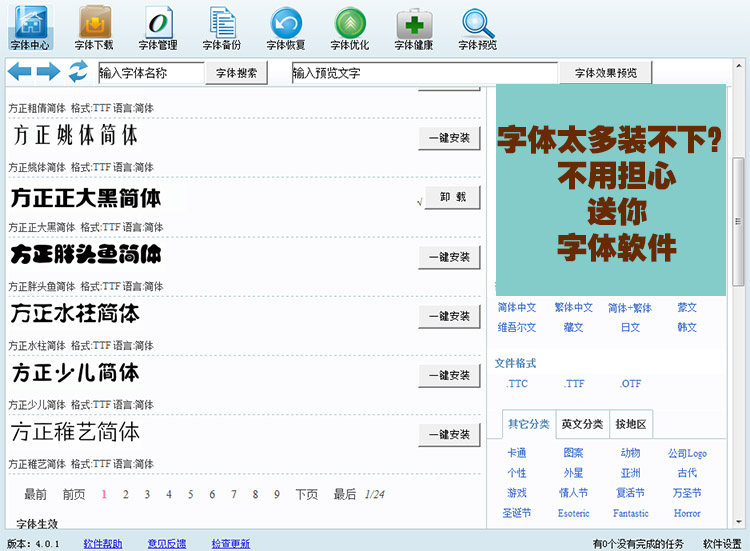
Task: Install 方正少儿简体 with 一键安装
Action: (x=449, y=376)
